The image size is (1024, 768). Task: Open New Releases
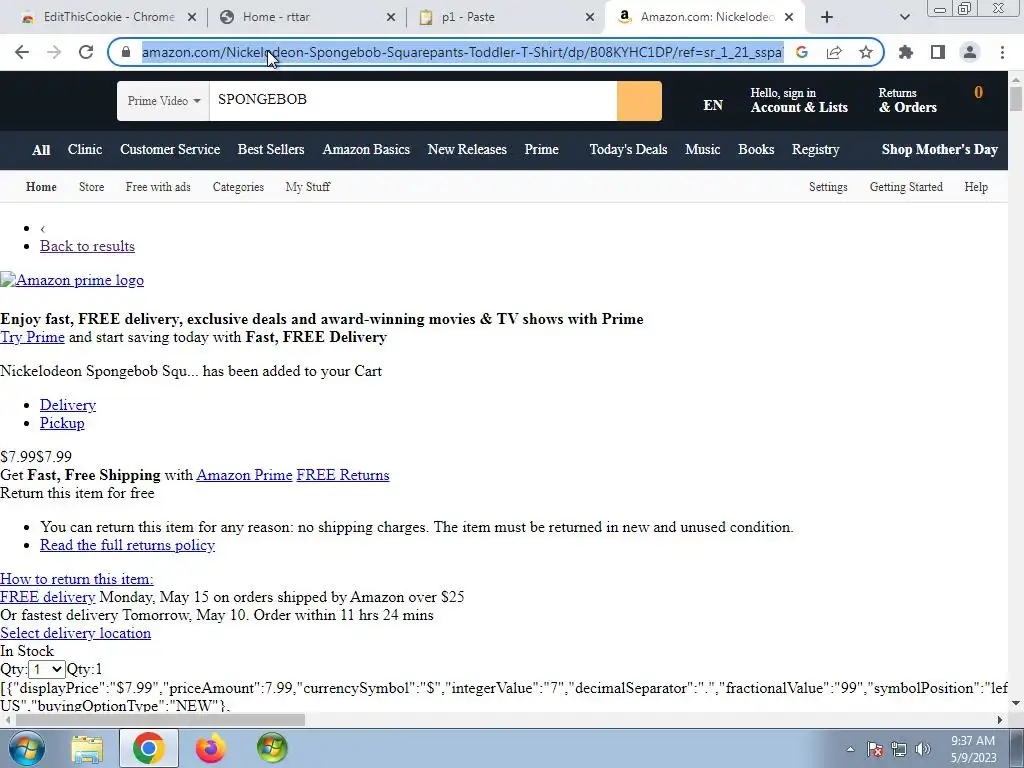click(467, 150)
